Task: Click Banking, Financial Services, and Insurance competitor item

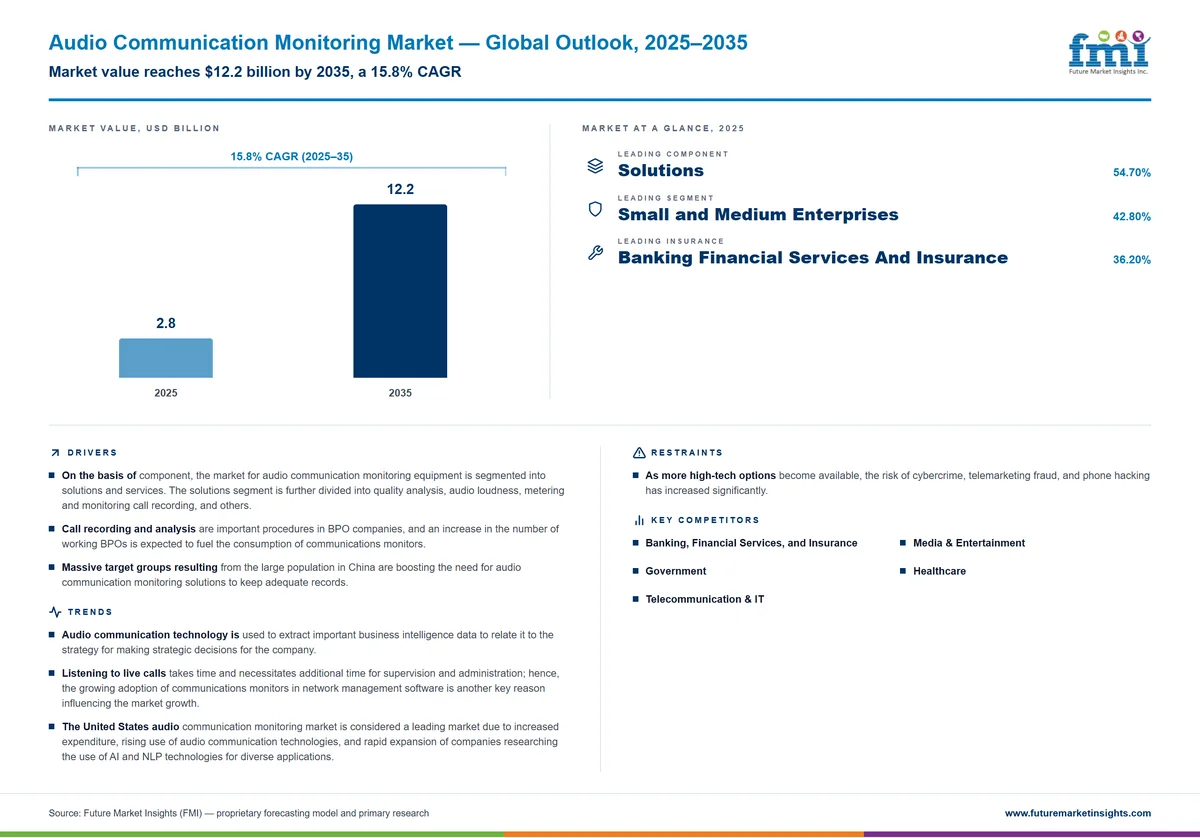Action: [x=751, y=543]
